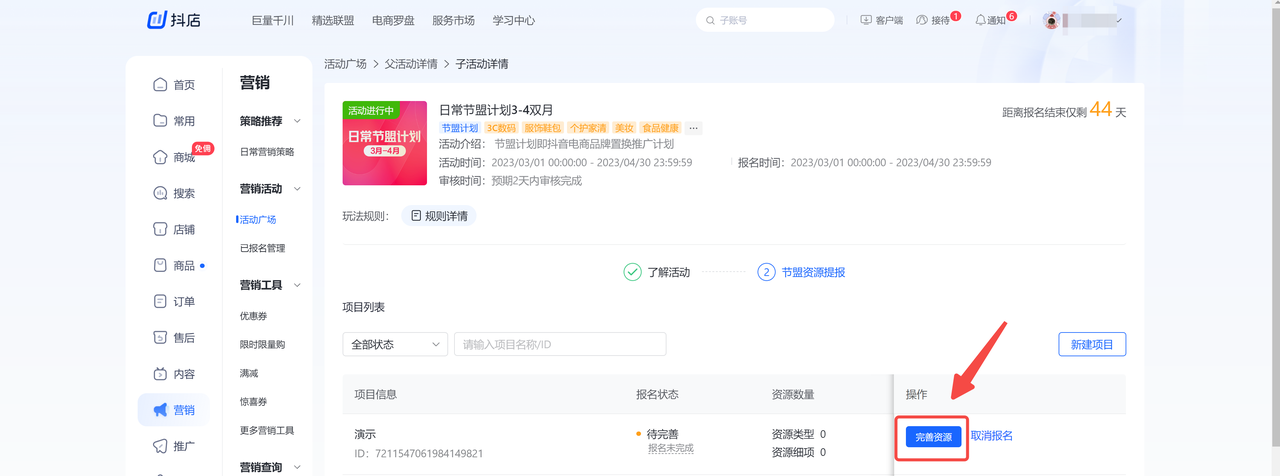Click the 3C数码 tag
Image resolution: width=1280 pixels, height=476 pixels.
pyautogui.click(x=501, y=128)
